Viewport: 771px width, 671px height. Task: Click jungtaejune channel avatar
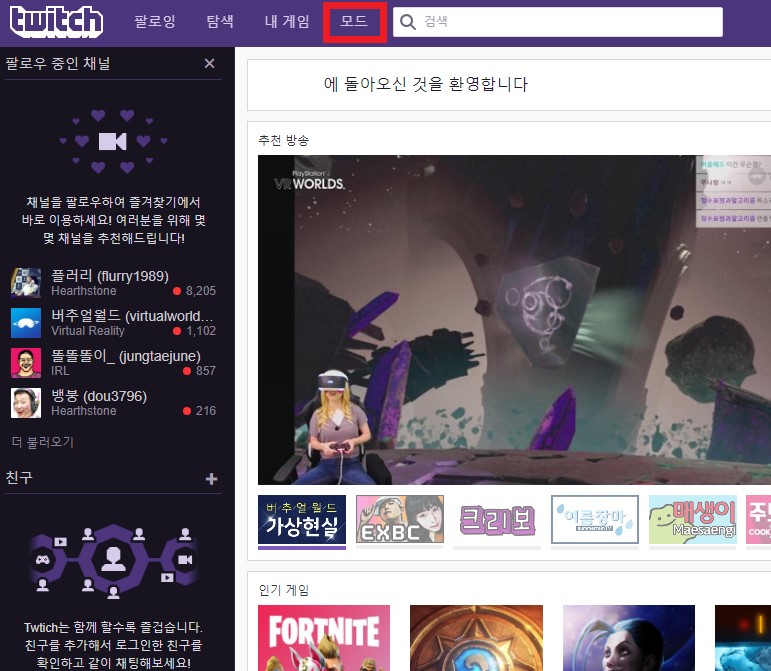pyautogui.click(x=26, y=363)
